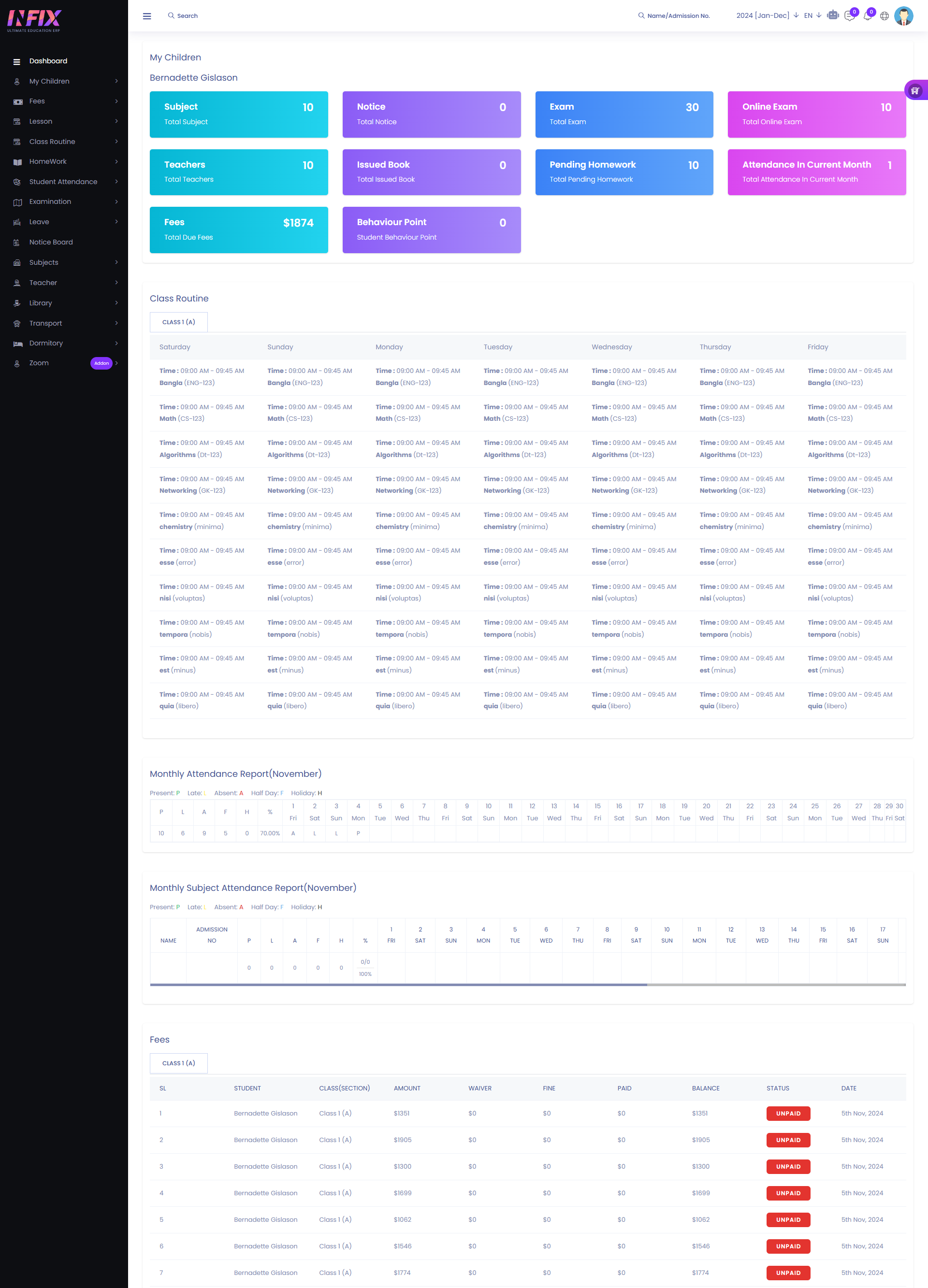Image resolution: width=928 pixels, height=1288 pixels.
Task: Click the first UNPAID status button
Action: coord(788,1113)
